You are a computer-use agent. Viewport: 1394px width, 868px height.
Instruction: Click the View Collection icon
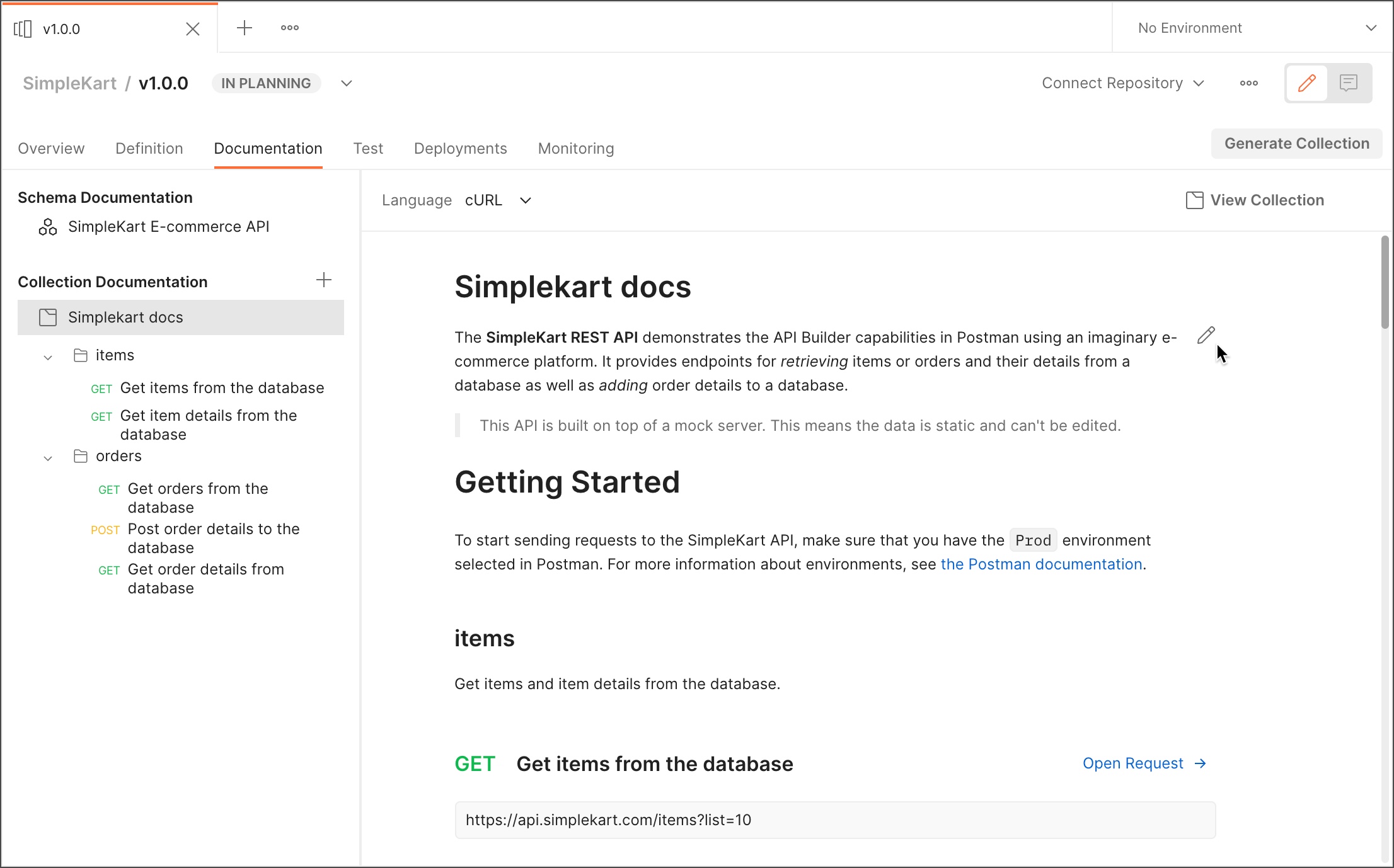1195,200
